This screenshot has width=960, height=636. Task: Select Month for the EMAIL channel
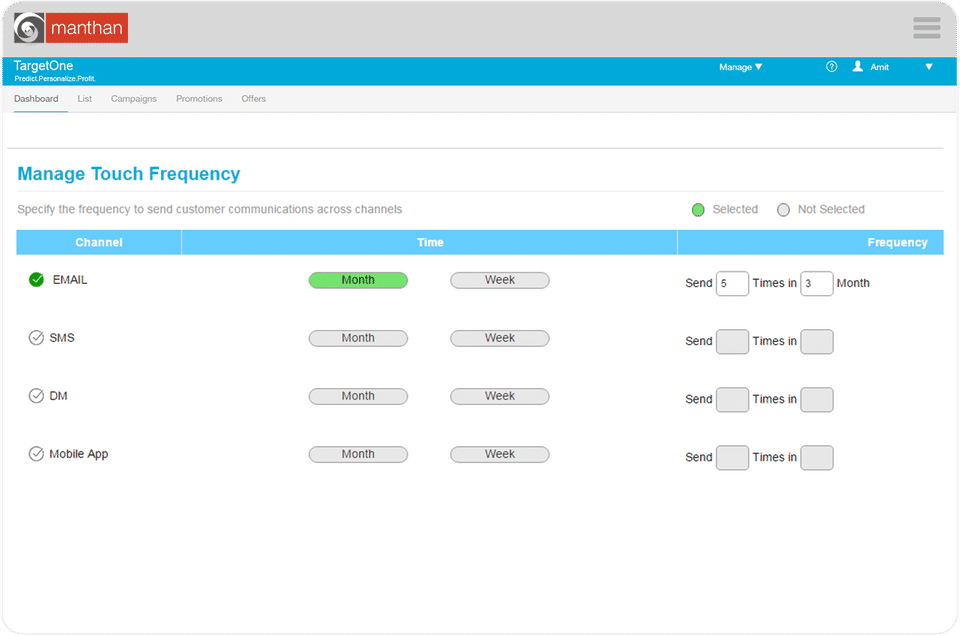[x=358, y=280]
